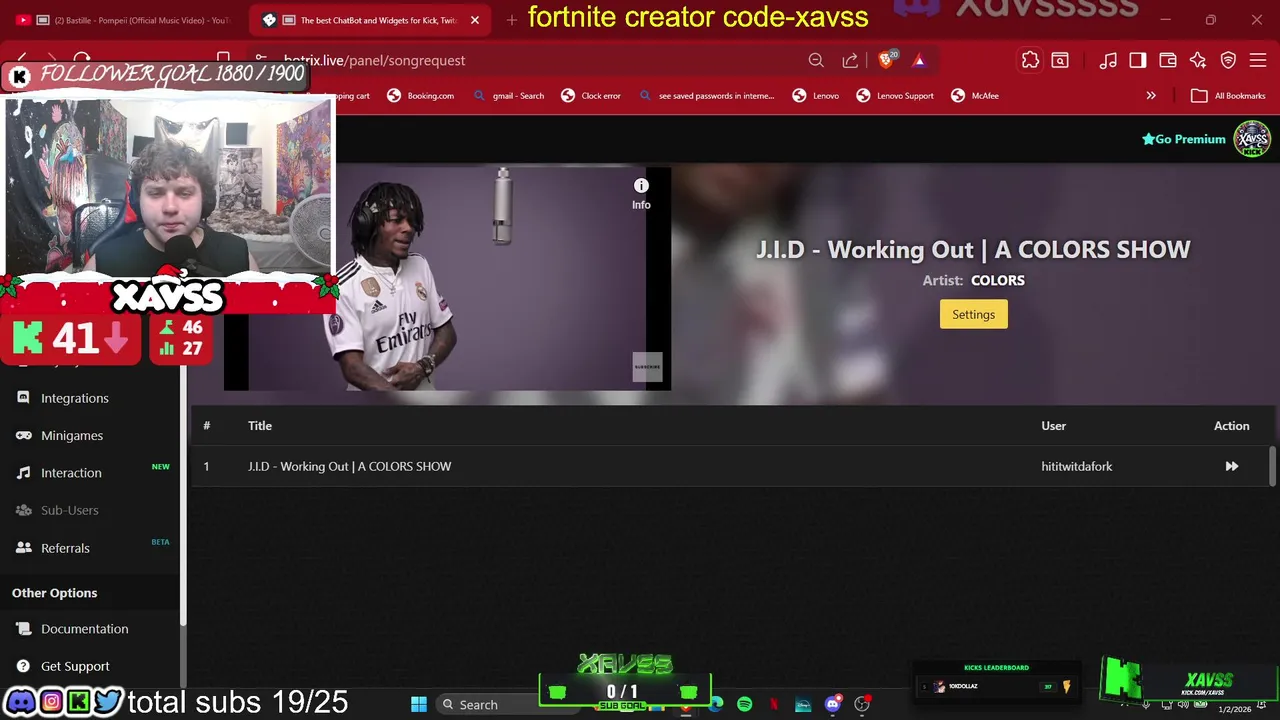Image resolution: width=1280 pixels, height=720 pixels.
Task: Open the All Bookmarks folder
Action: point(1228,96)
